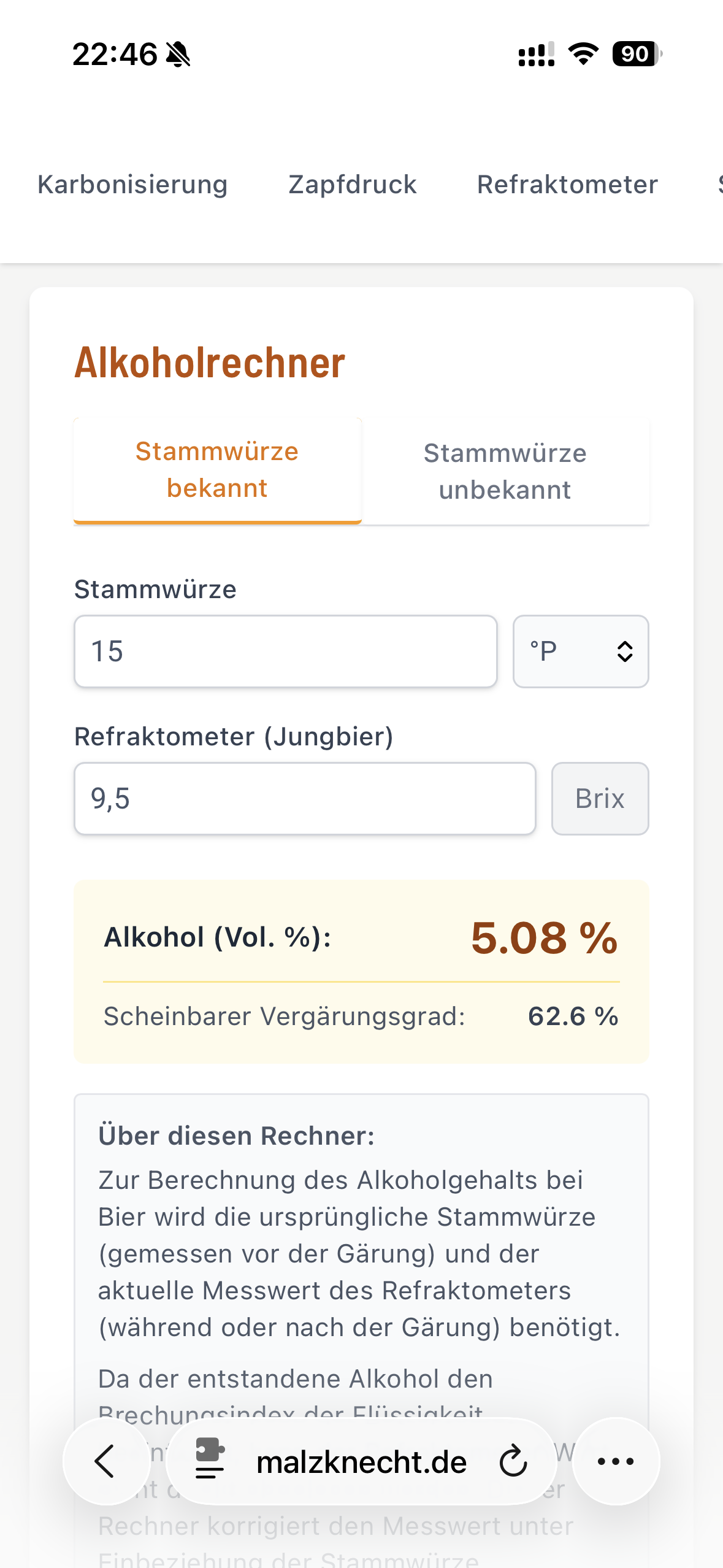Go to the Refraktometer section
The image size is (723, 1568).
click(x=567, y=185)
